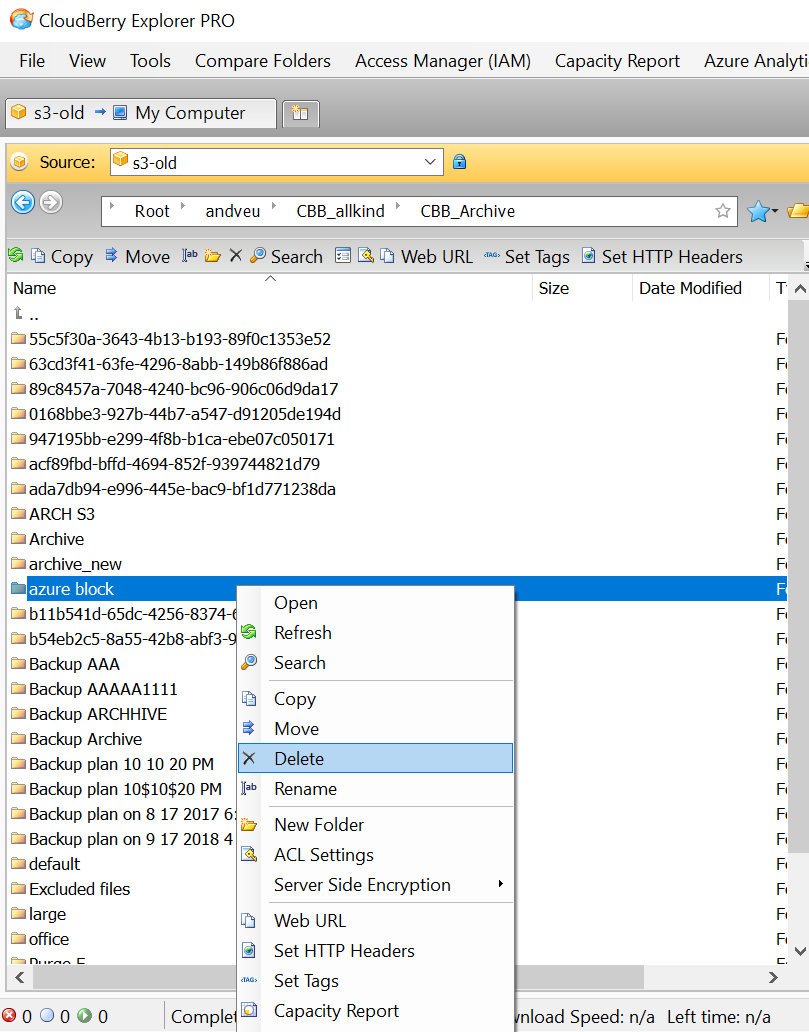809x1032 pixels.
Task: Select the ARCH S3 folder
Action: pos(395,514)
